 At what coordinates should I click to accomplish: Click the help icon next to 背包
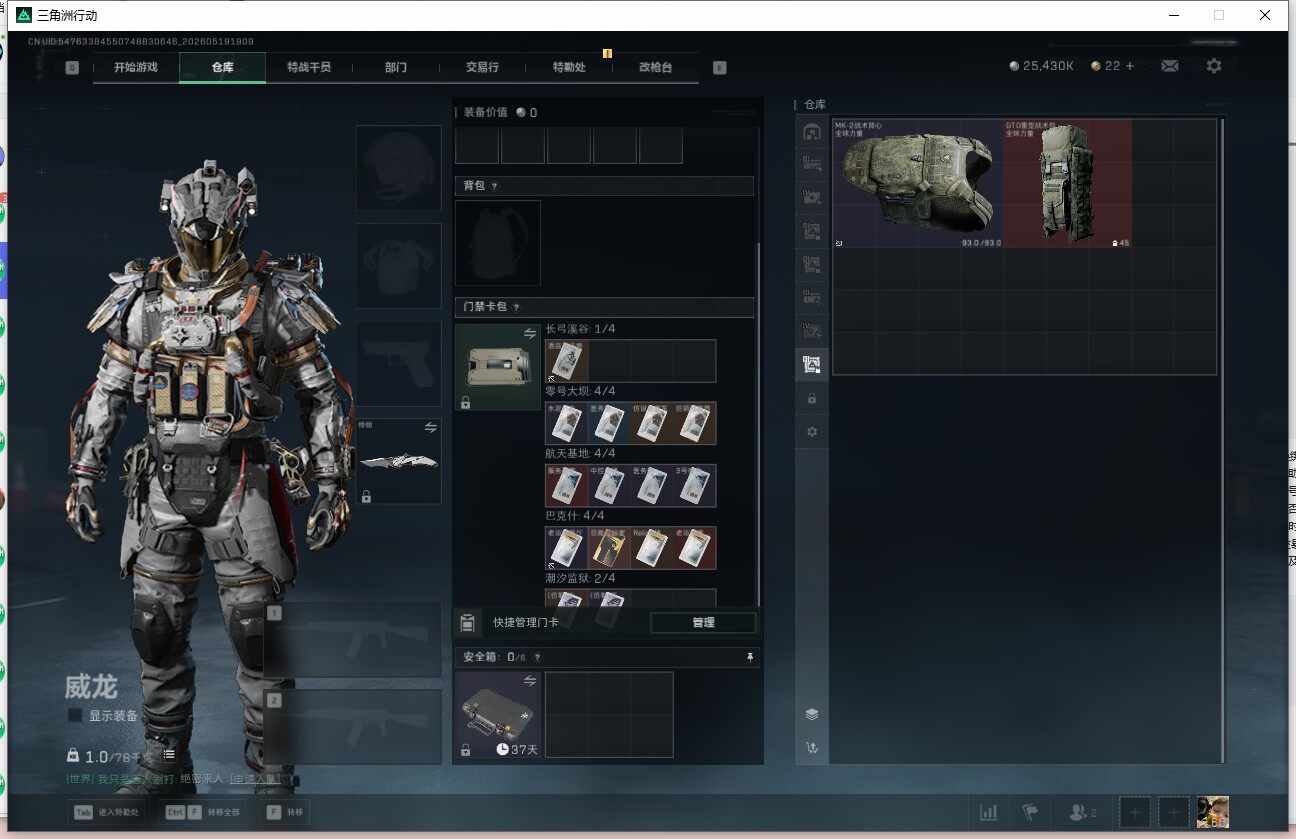(494, 186)
